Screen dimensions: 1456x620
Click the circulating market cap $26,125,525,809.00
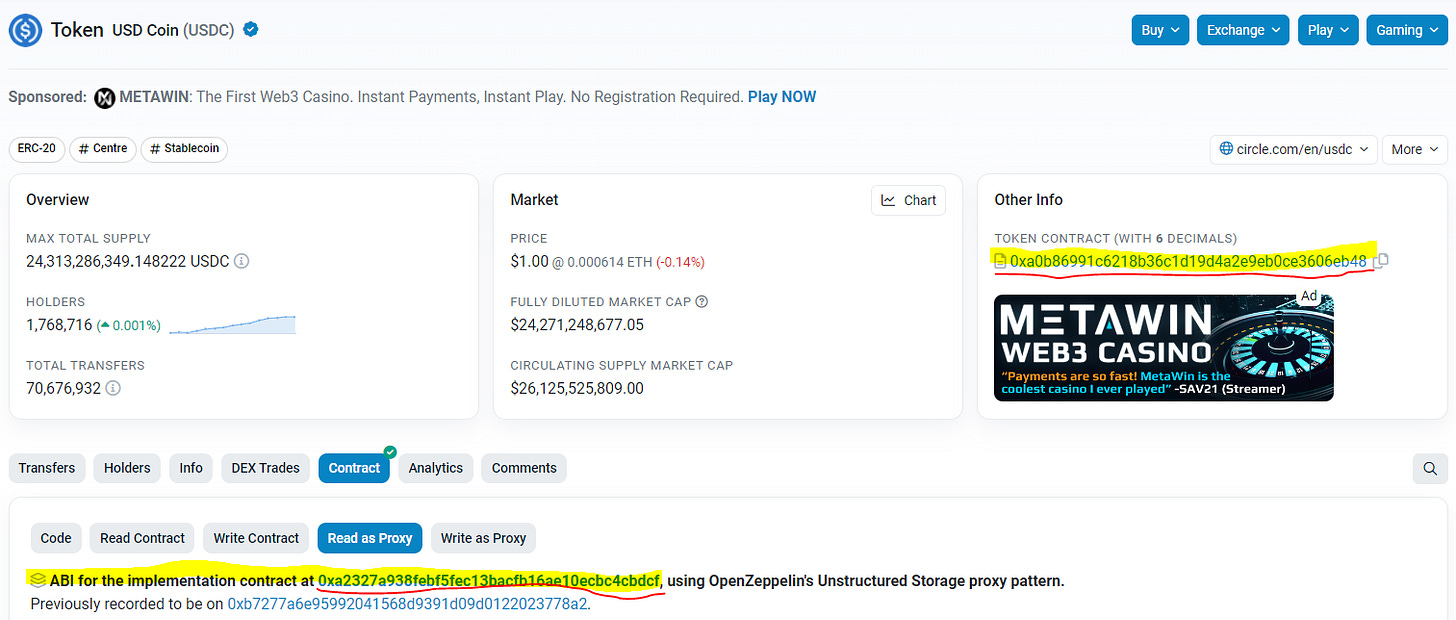pos(577,388)
